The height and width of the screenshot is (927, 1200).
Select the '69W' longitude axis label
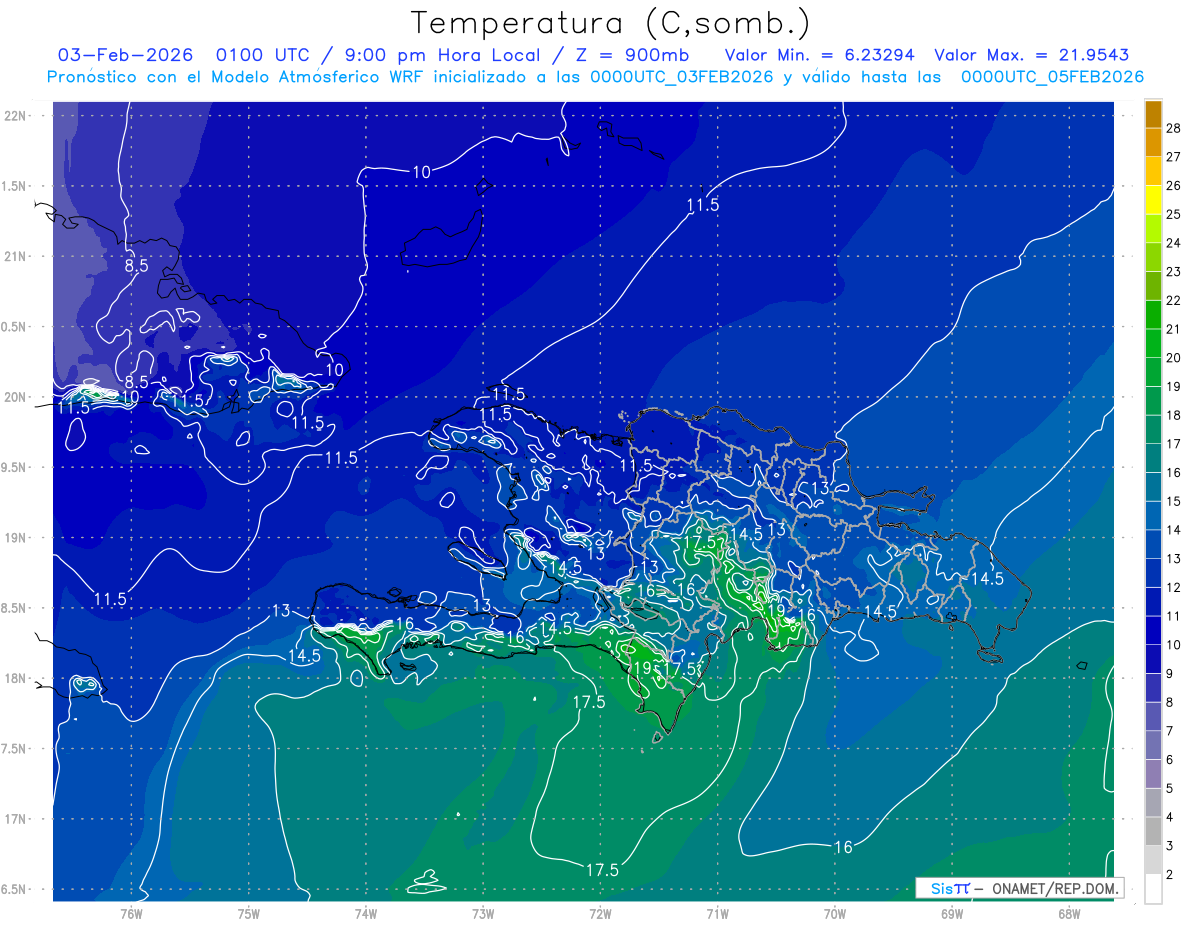pos(952,913)
